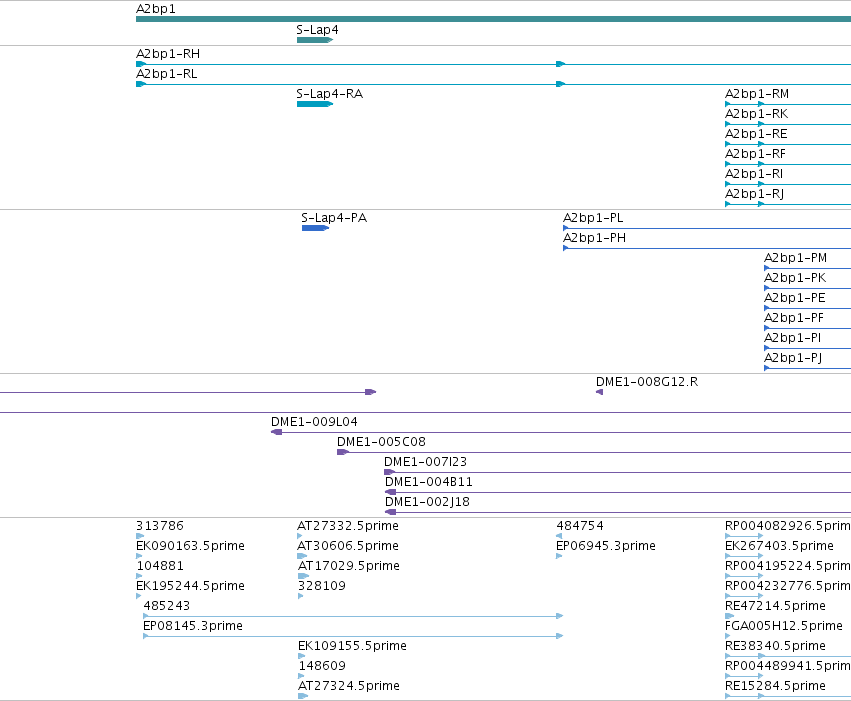This screenshot has height=701, width=851.
Task: Click the AT17029.5prime EST label
Action: click(349, 566)
